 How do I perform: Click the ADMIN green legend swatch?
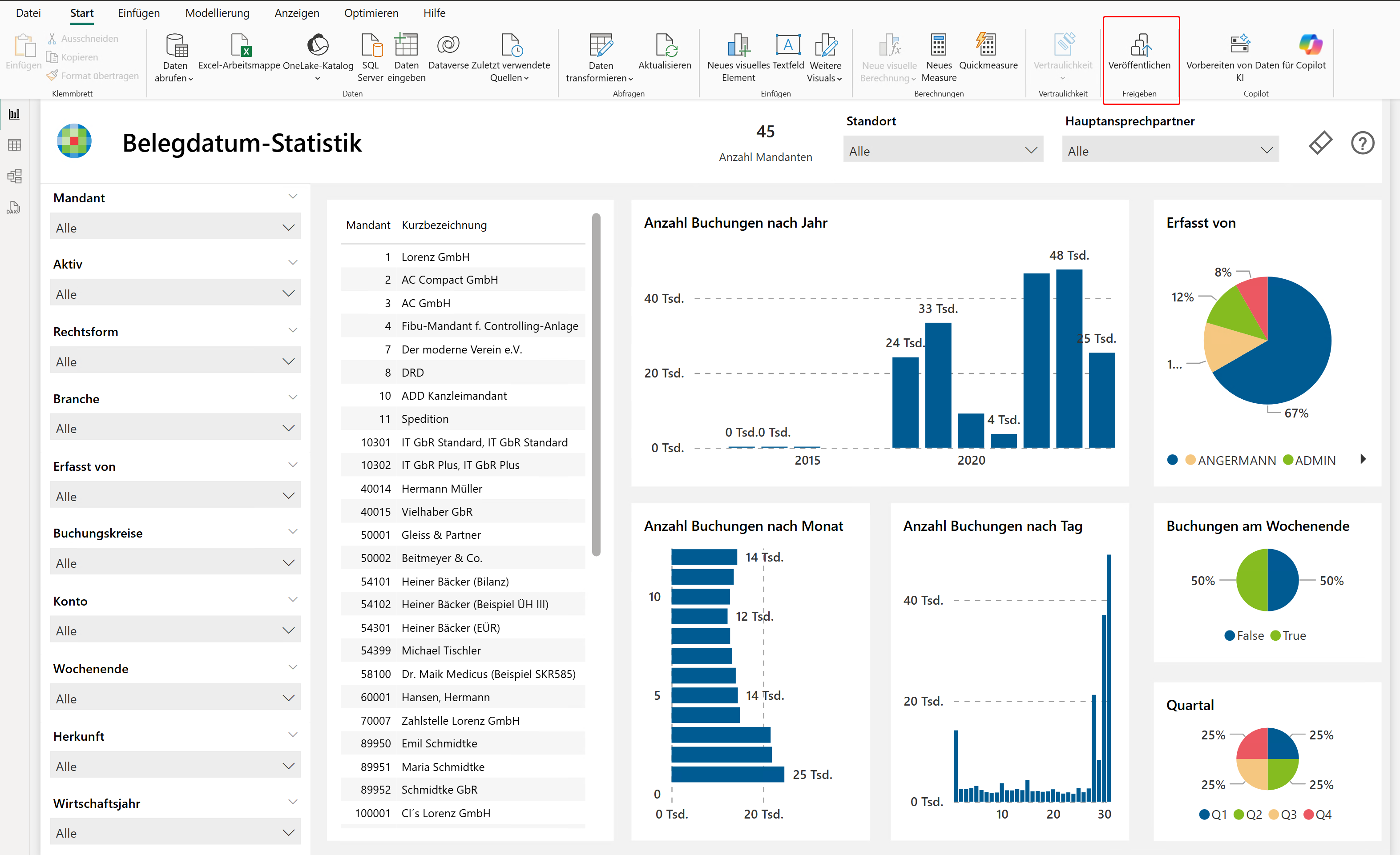pyautogui.click(x=1288, y=460)
